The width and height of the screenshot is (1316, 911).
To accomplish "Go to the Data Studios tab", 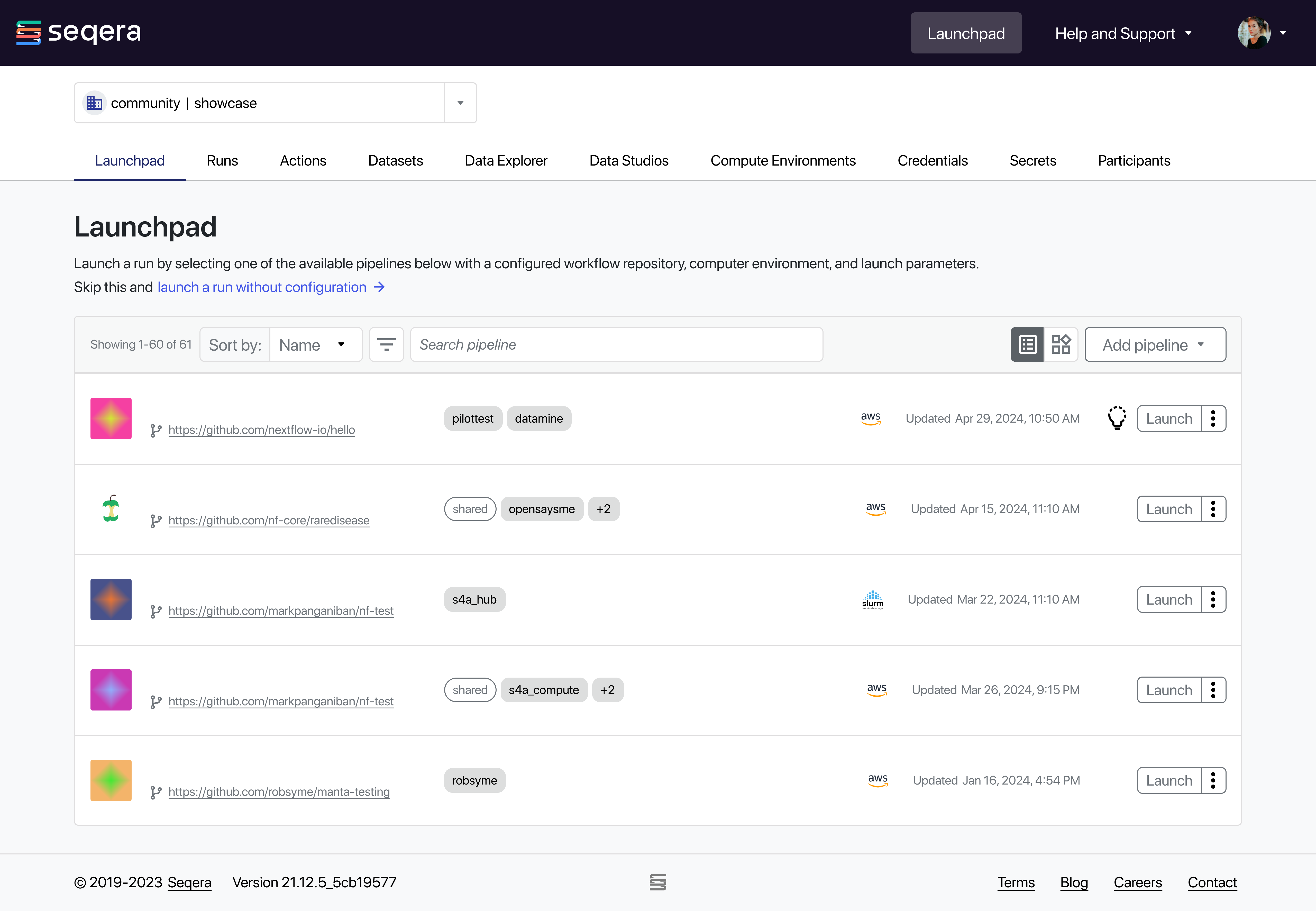I will (629, 160).
